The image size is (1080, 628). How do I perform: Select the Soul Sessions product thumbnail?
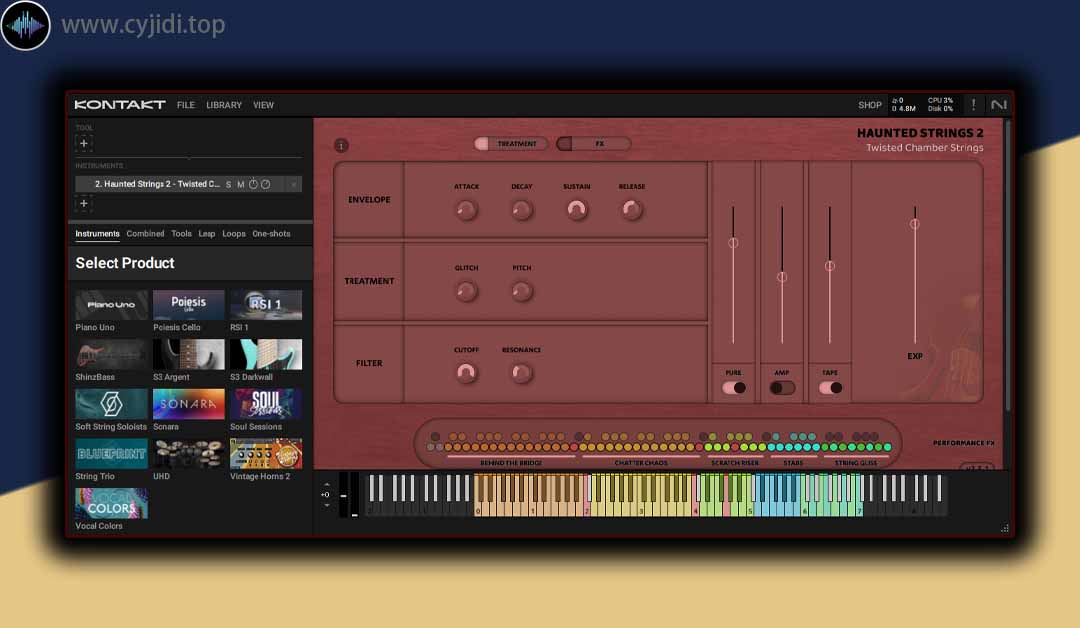(x=266, y=404)
